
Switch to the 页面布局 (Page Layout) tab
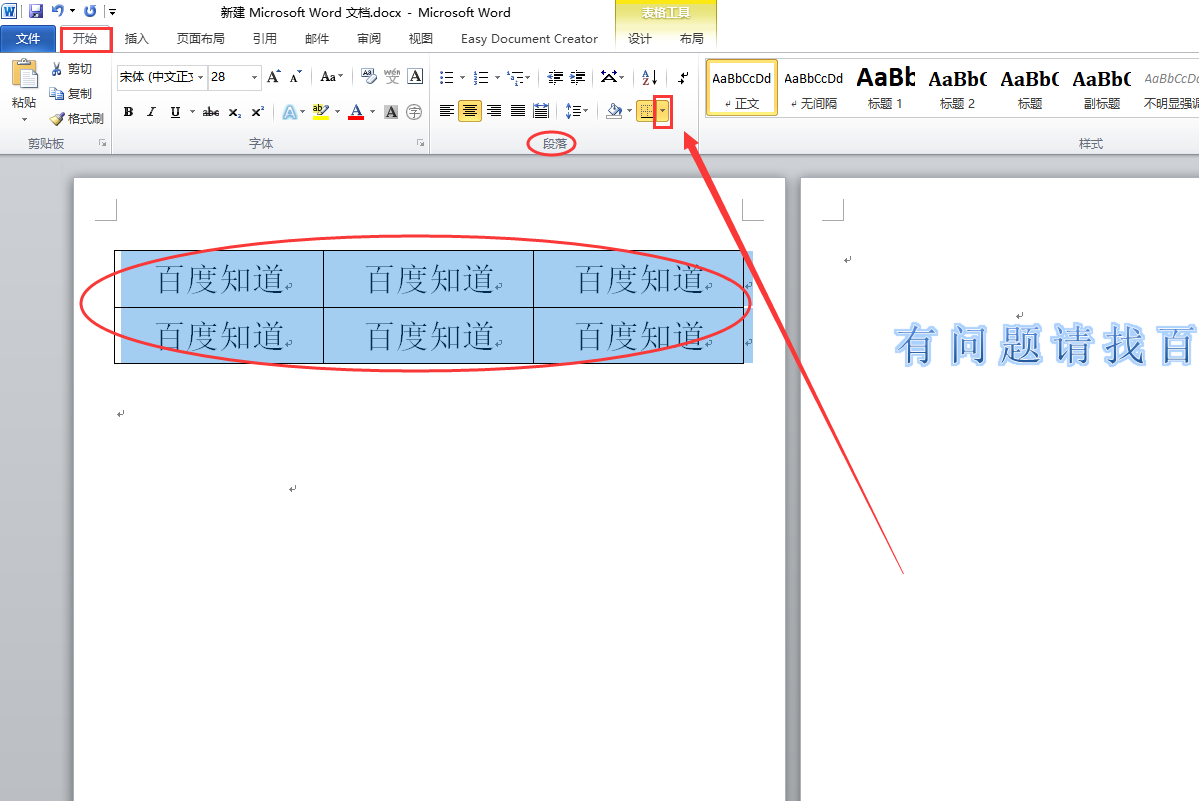pyautogui.click(x=200, y=38)
